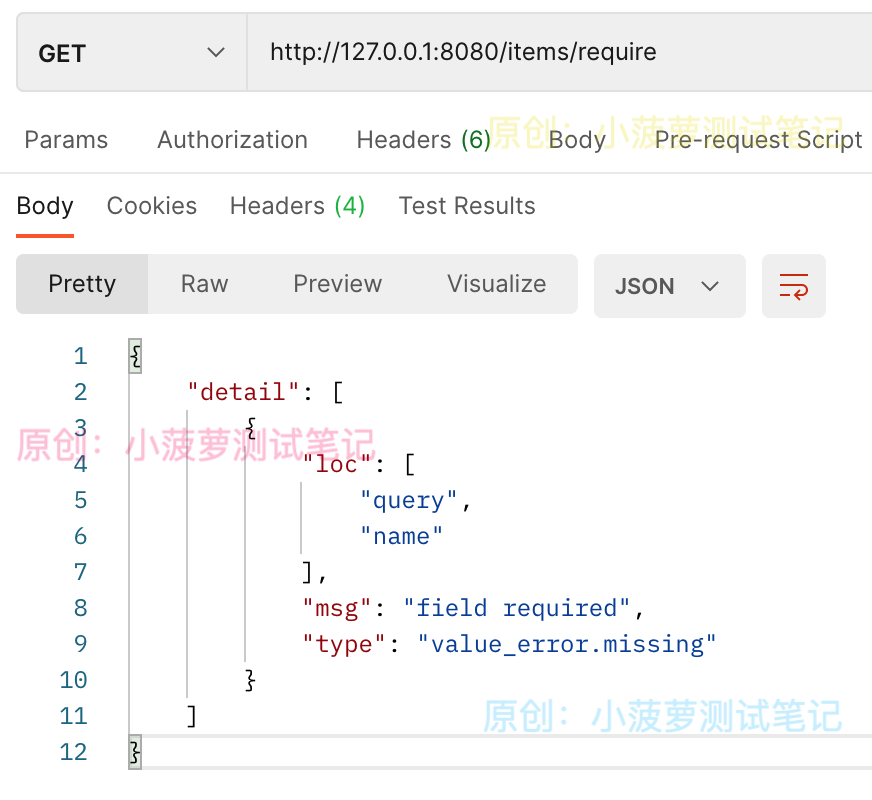Open the Test Results tab
Screen dimensions: 872x800
(467, 206)
